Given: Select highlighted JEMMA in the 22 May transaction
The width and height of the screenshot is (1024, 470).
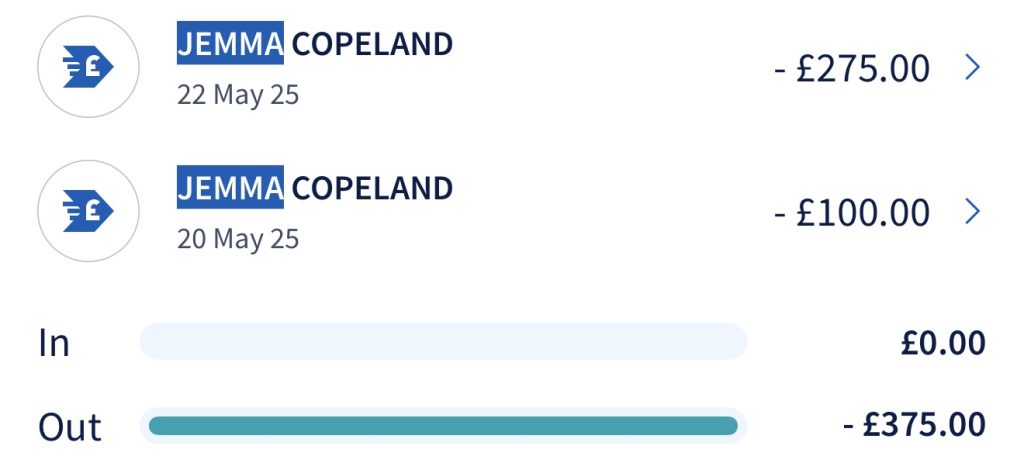Looking at the screenshot, I should pos(230,44).
